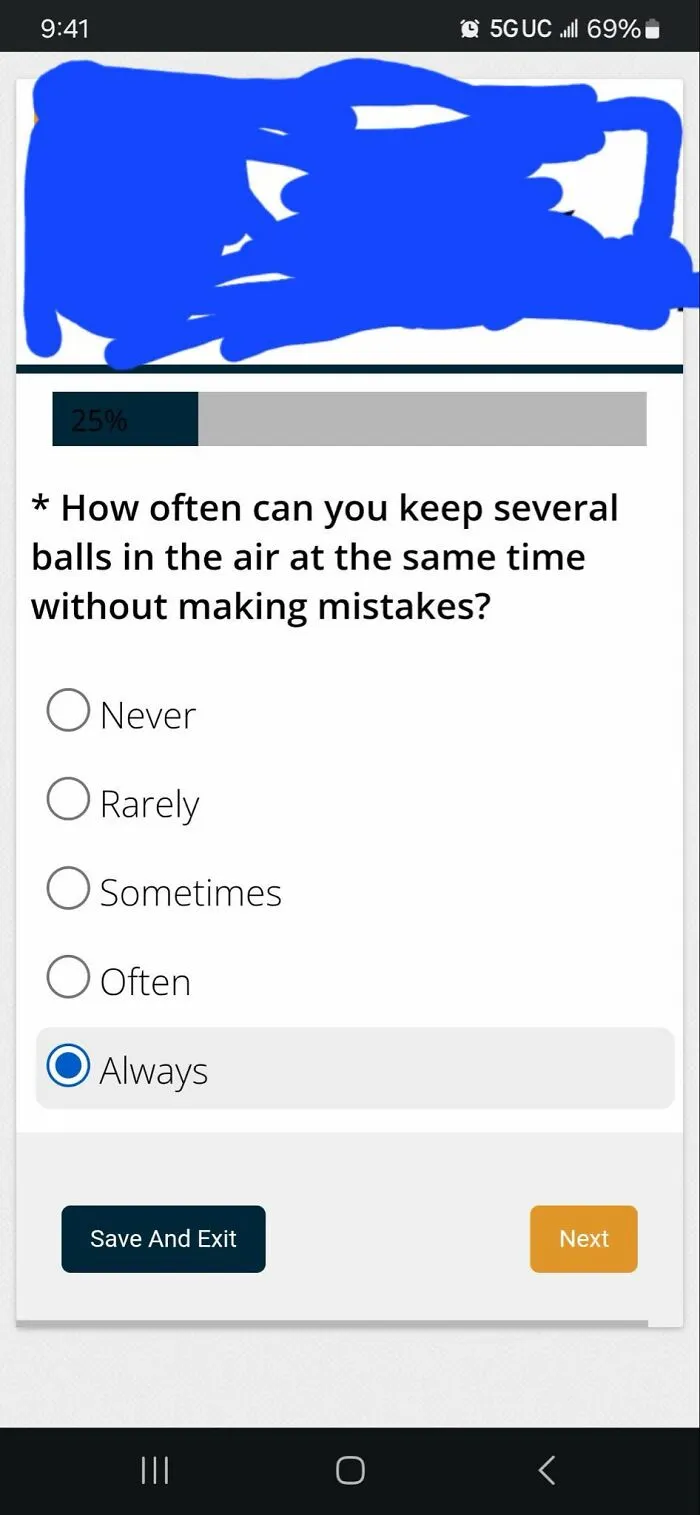
Task: Go to the next question with Next
Action: pyautogui.click(x=584, y=1239)
